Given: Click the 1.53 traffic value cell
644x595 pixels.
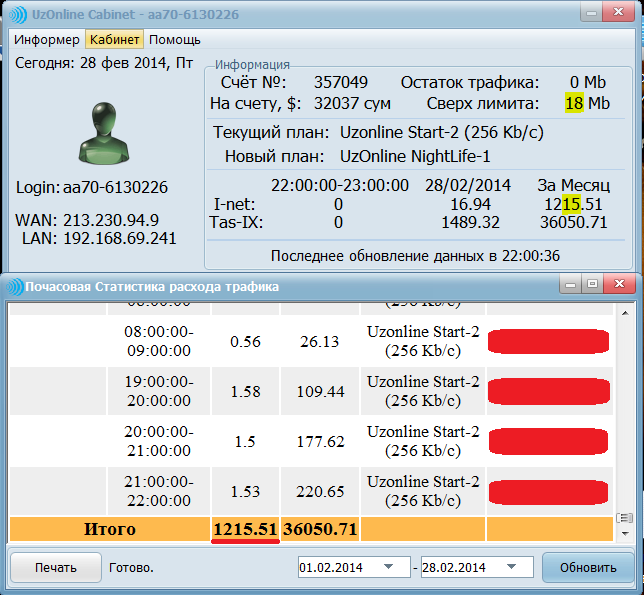Looking at the screenshot, I should point(245,491).
